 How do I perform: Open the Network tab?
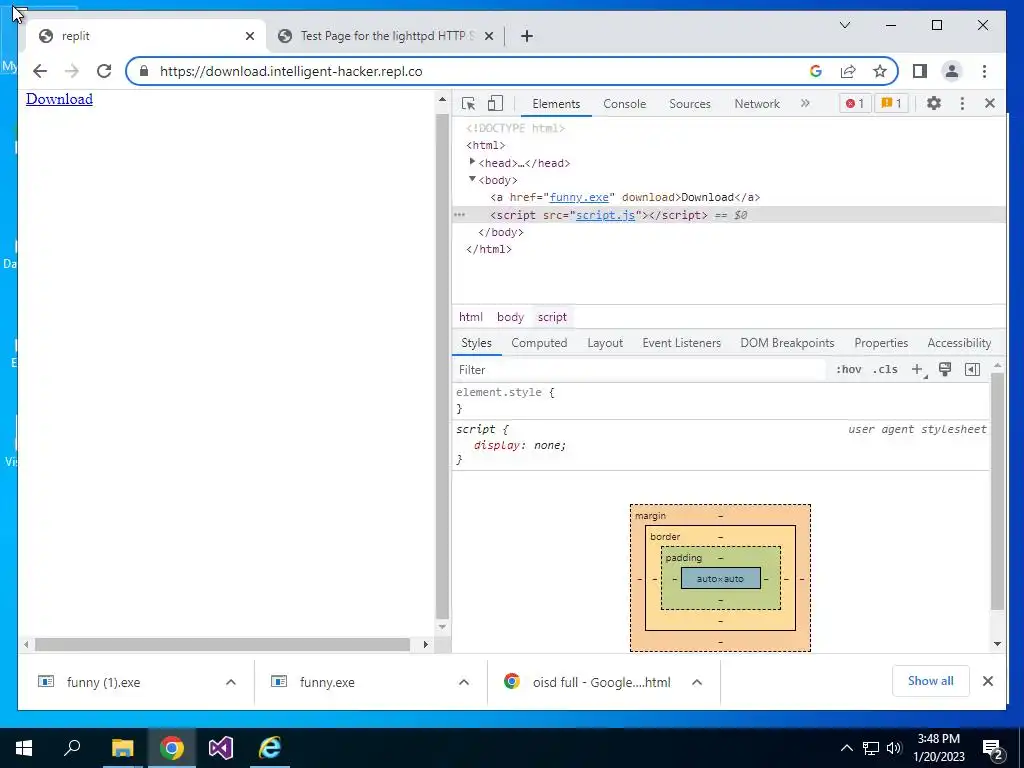tap(757, 104)
